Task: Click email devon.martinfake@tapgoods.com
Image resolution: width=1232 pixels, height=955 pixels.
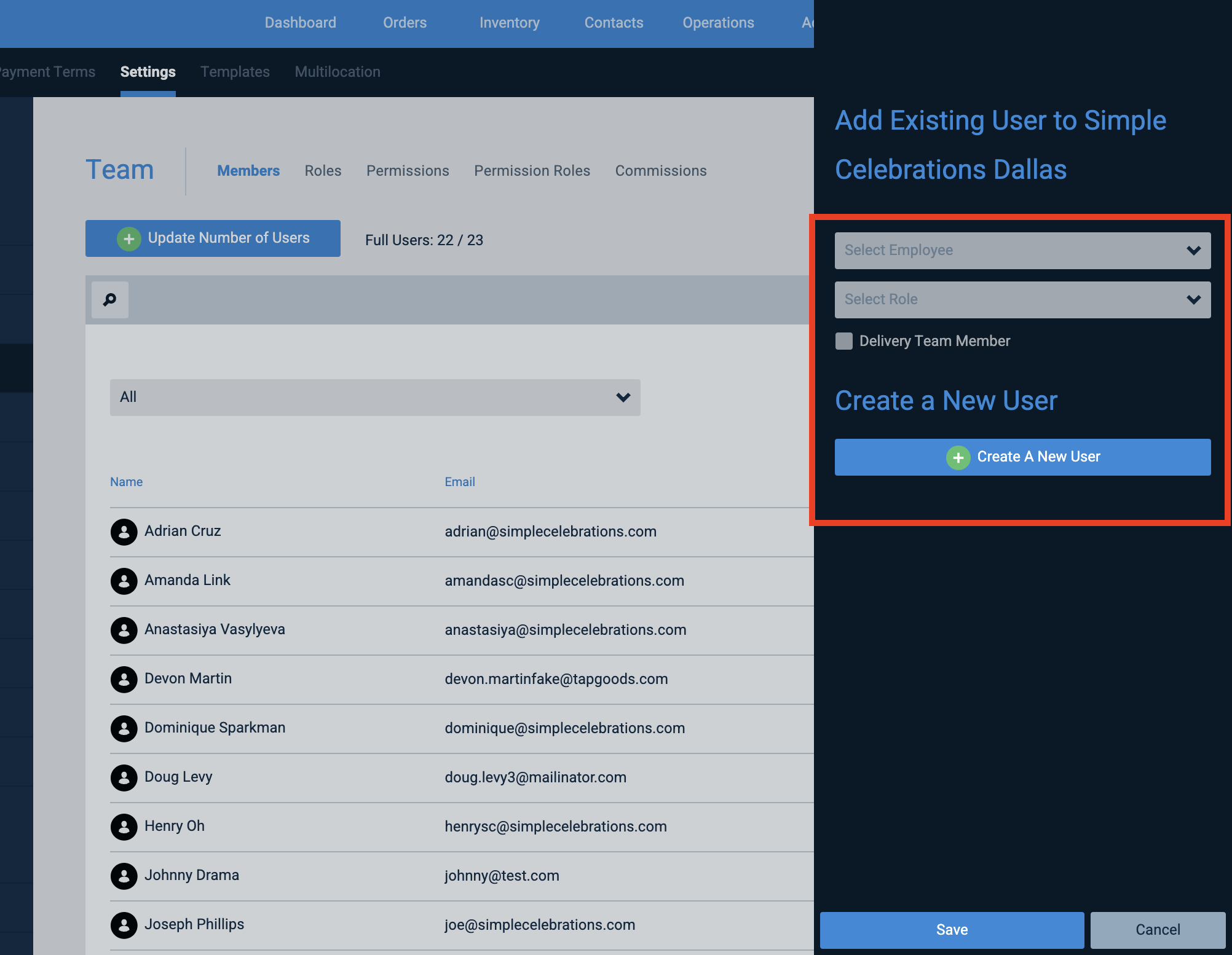Action: point(556,679)
